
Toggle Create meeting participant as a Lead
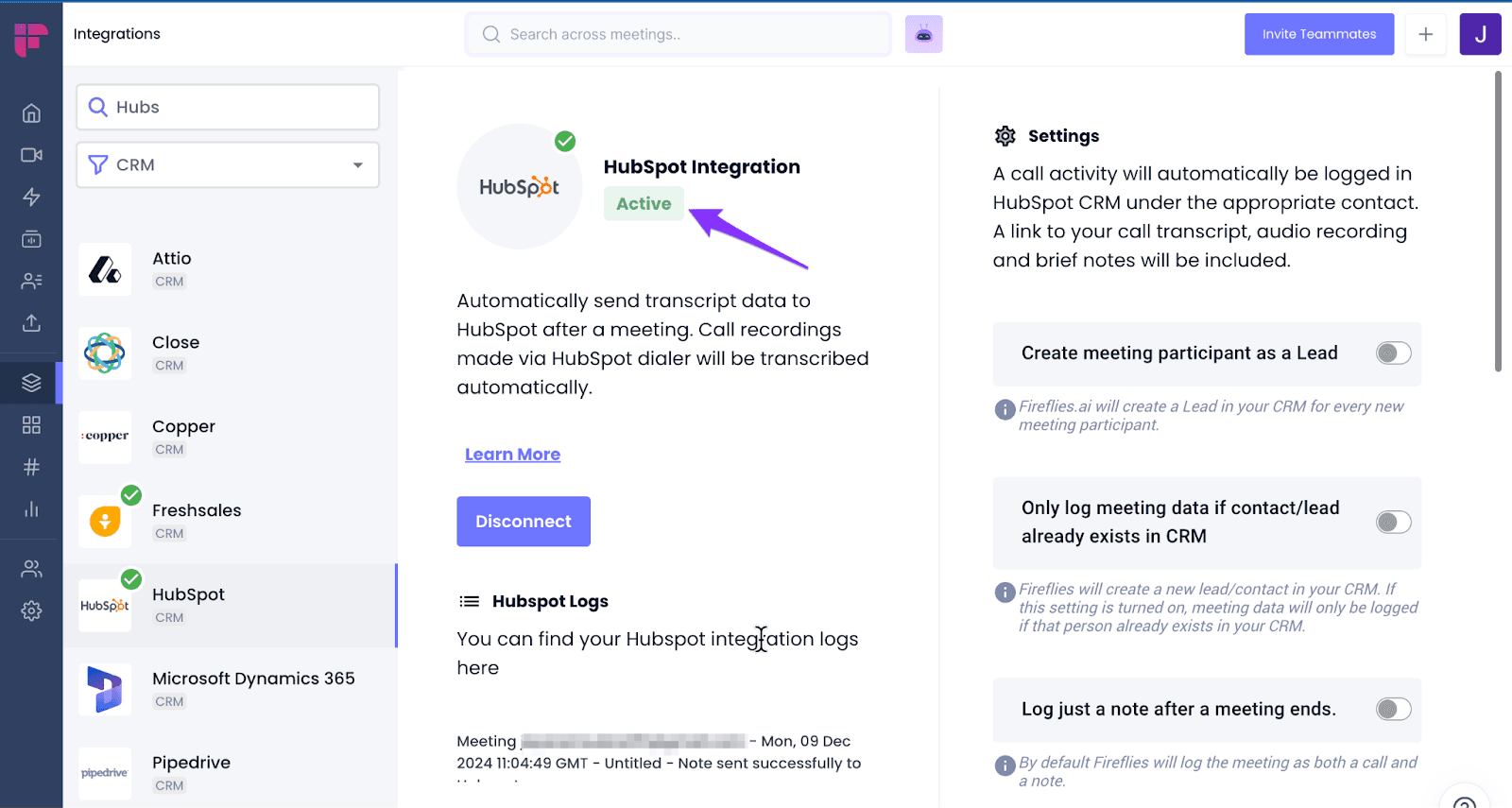coord(1393,353)
